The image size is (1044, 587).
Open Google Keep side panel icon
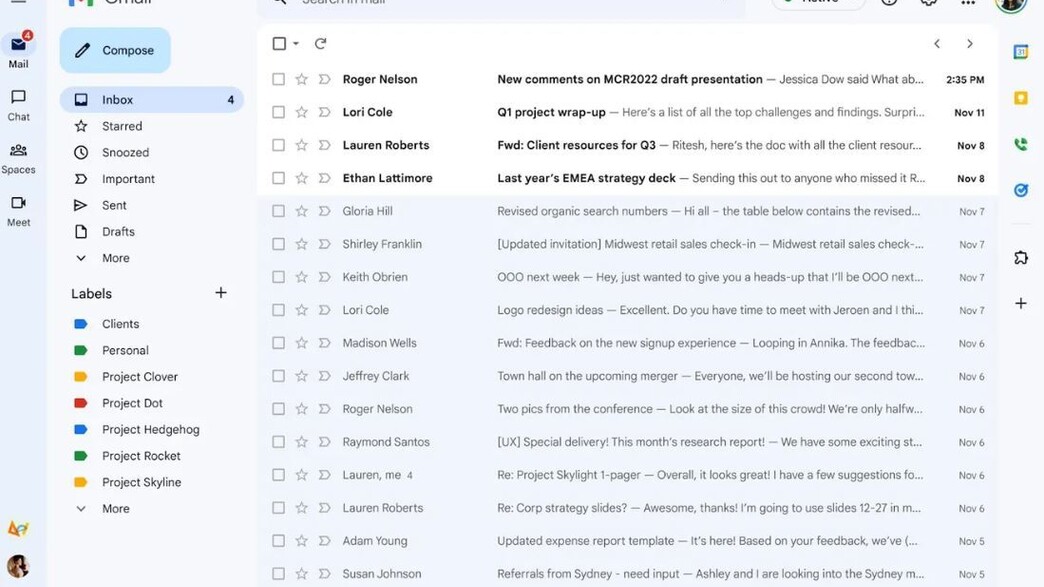(x=1020, y=98)
